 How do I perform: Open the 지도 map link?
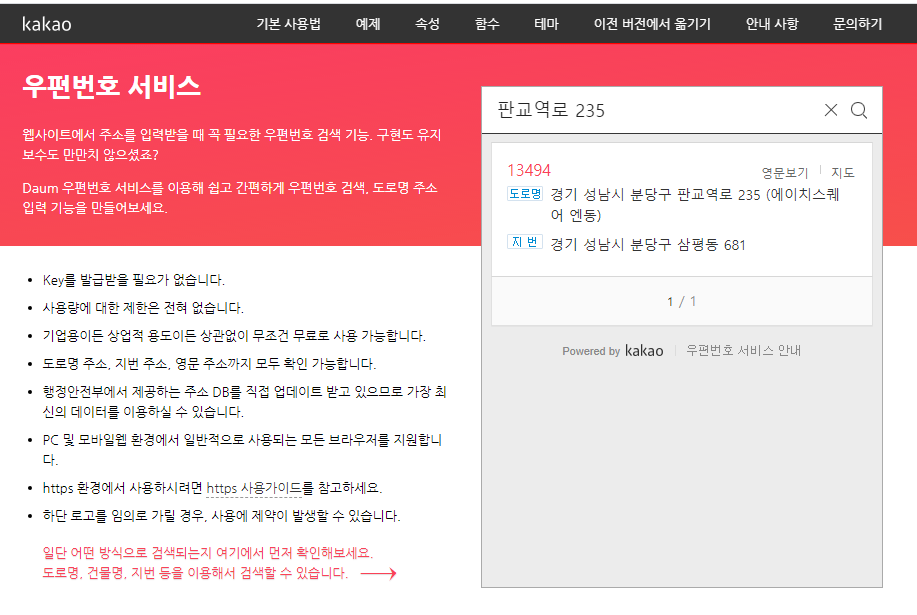coord(843,173)
